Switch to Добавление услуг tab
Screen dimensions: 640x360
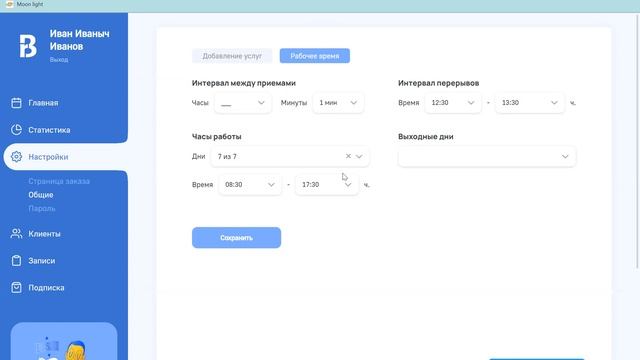pos(232,56)
